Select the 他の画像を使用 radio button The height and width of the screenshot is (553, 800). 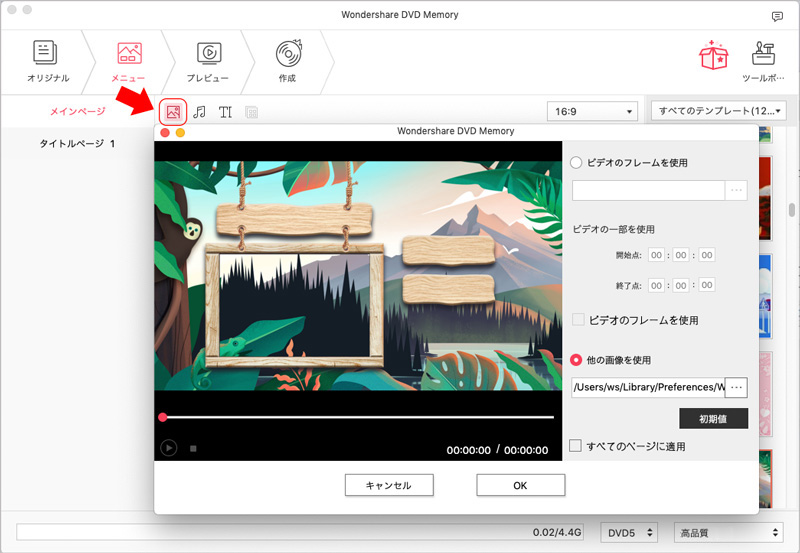pyautogui.click(x=576, y=360)
